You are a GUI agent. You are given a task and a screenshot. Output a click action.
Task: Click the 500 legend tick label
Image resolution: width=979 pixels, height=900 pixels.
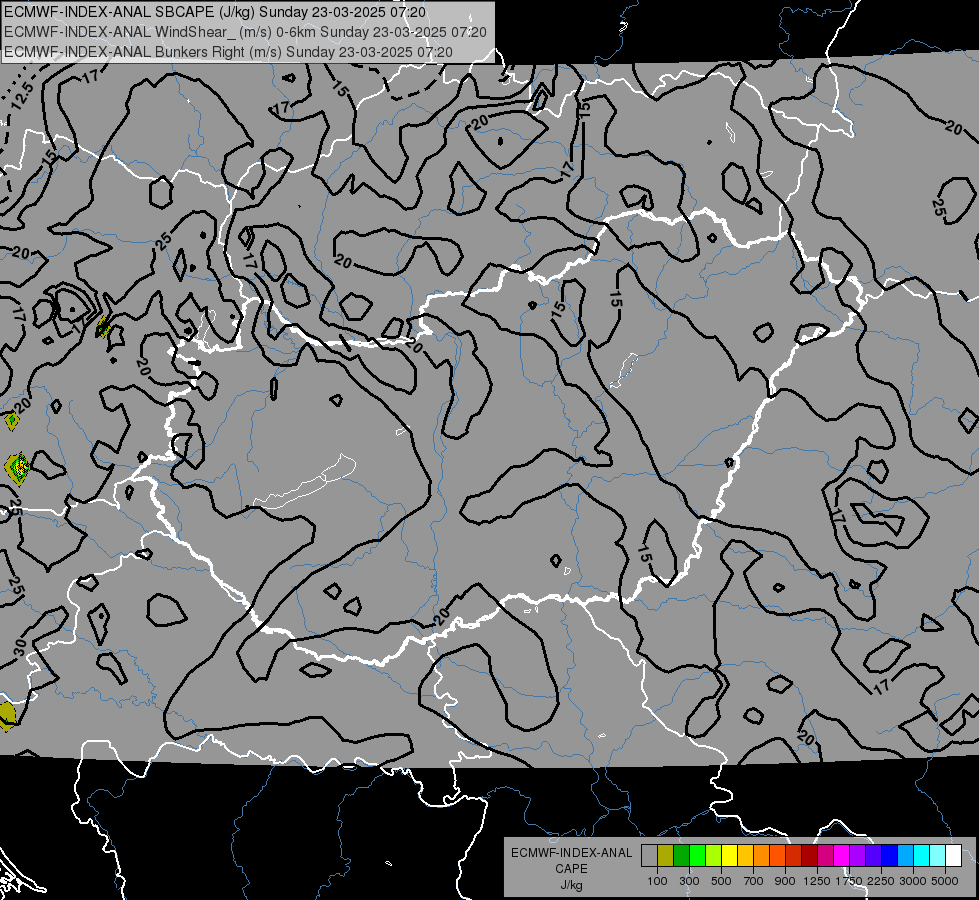click(x=721, y=881)
